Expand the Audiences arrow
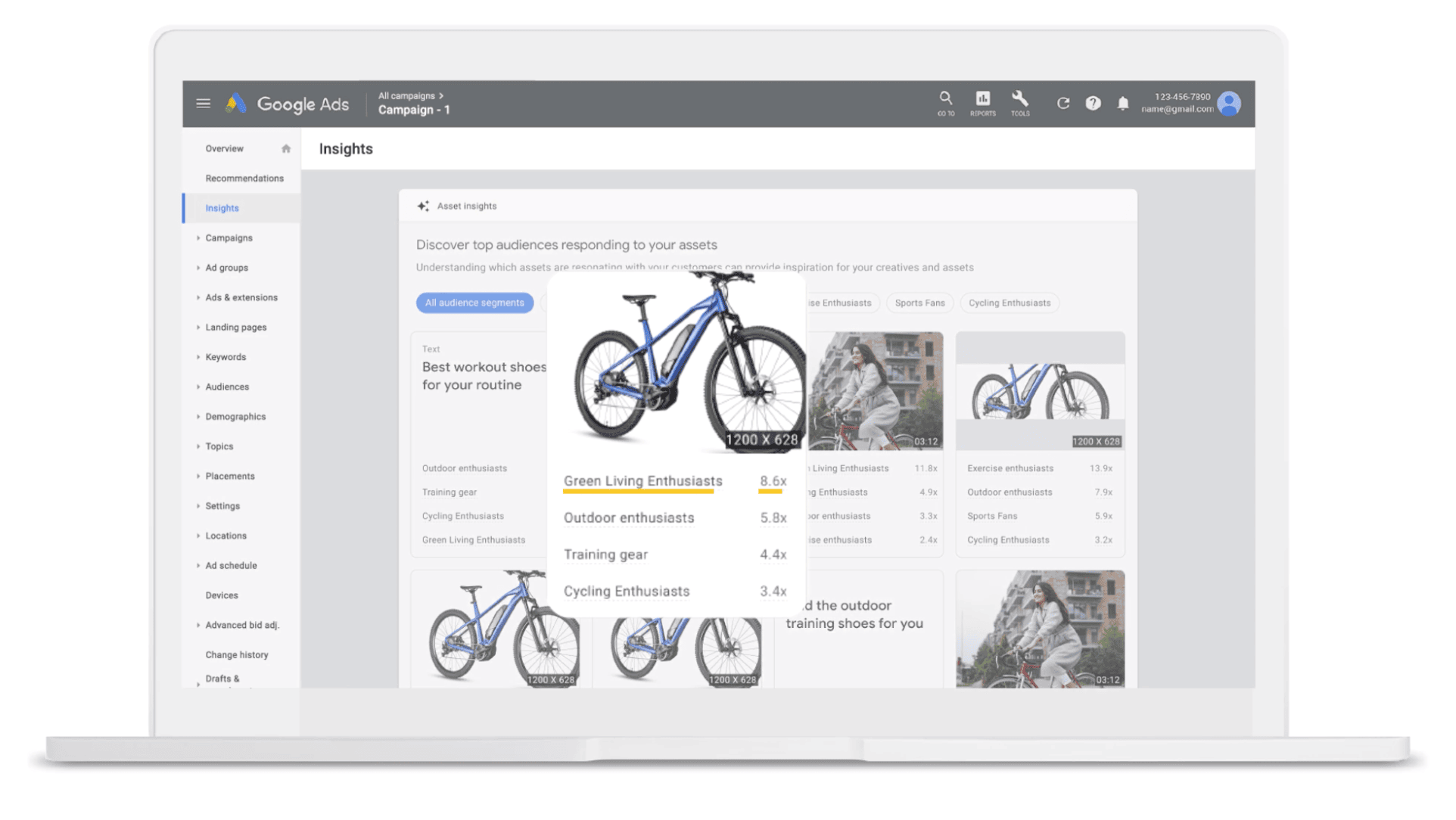 pos(198,387)
